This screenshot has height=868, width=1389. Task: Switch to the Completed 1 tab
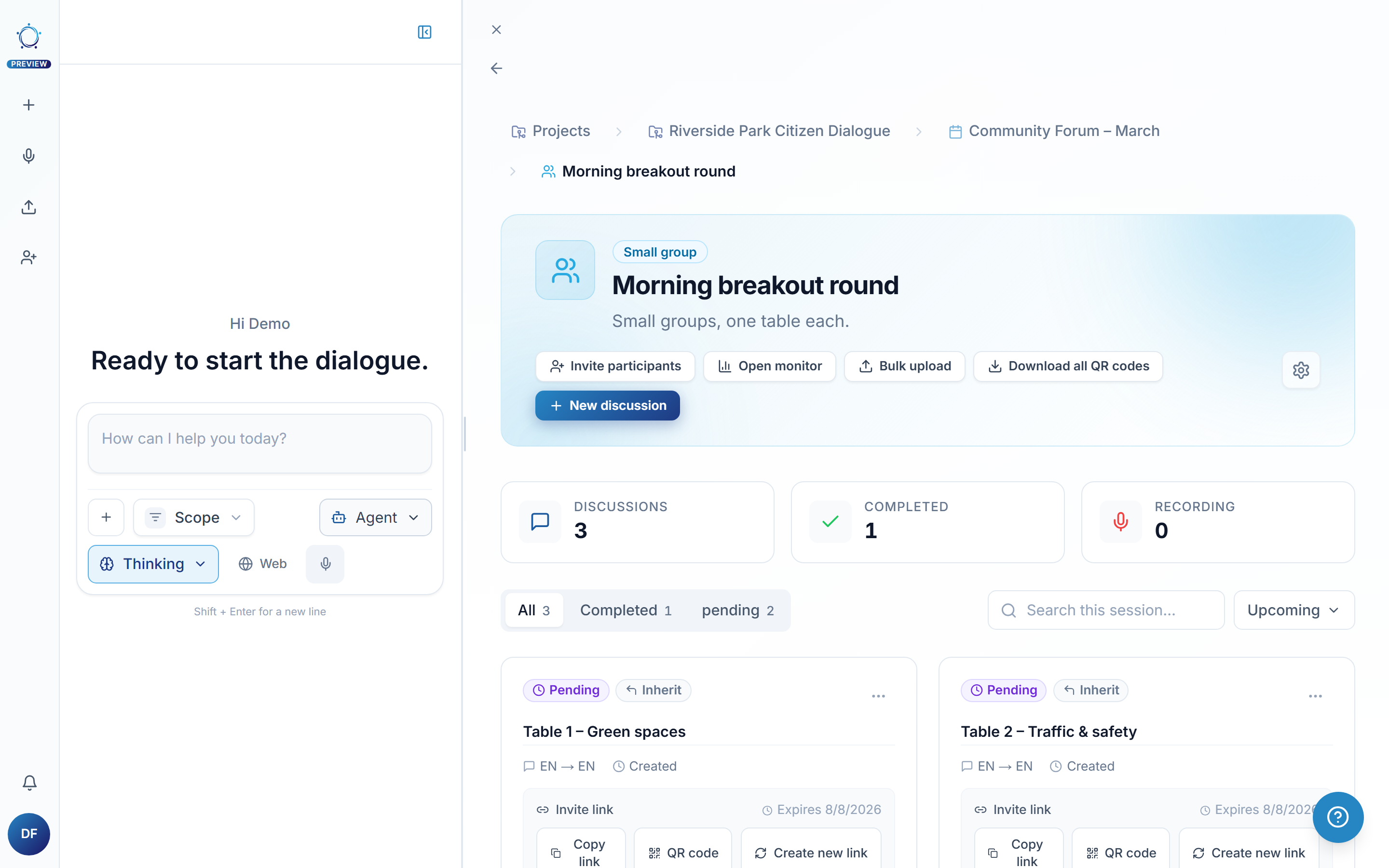click(x=626, y=610)
